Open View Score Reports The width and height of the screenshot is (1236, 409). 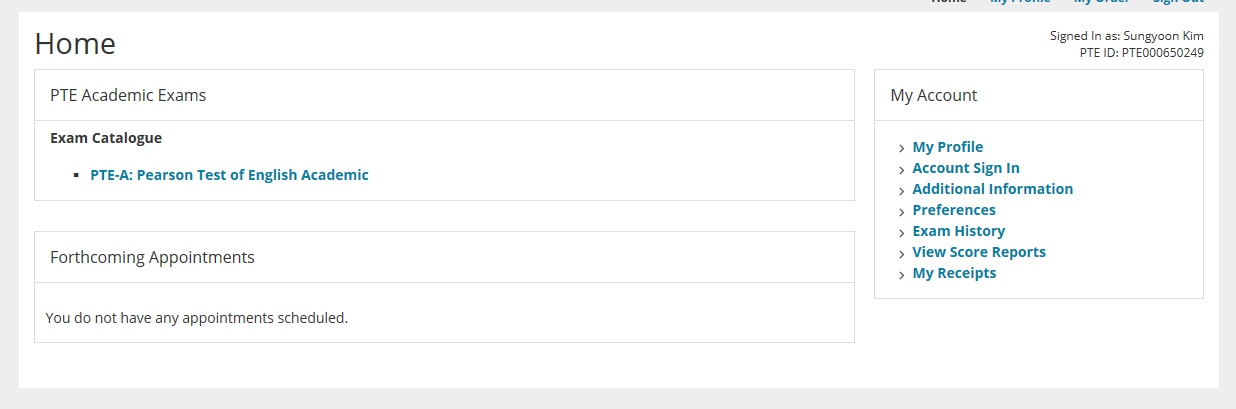[x=978, y=252]
